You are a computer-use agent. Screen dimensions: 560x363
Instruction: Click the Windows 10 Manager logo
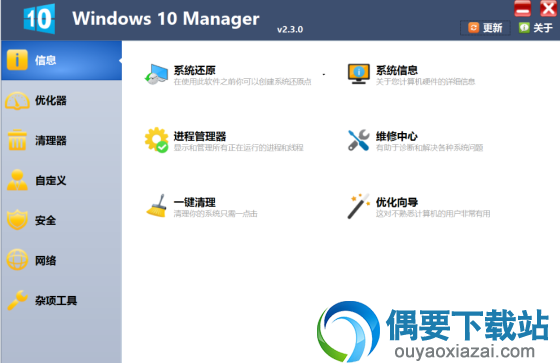[39, 19]
